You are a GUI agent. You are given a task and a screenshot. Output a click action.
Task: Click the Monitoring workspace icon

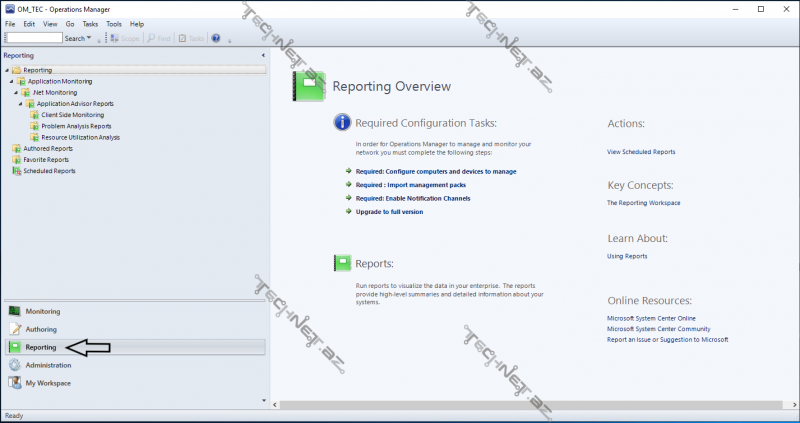click(x=15, y=311)
